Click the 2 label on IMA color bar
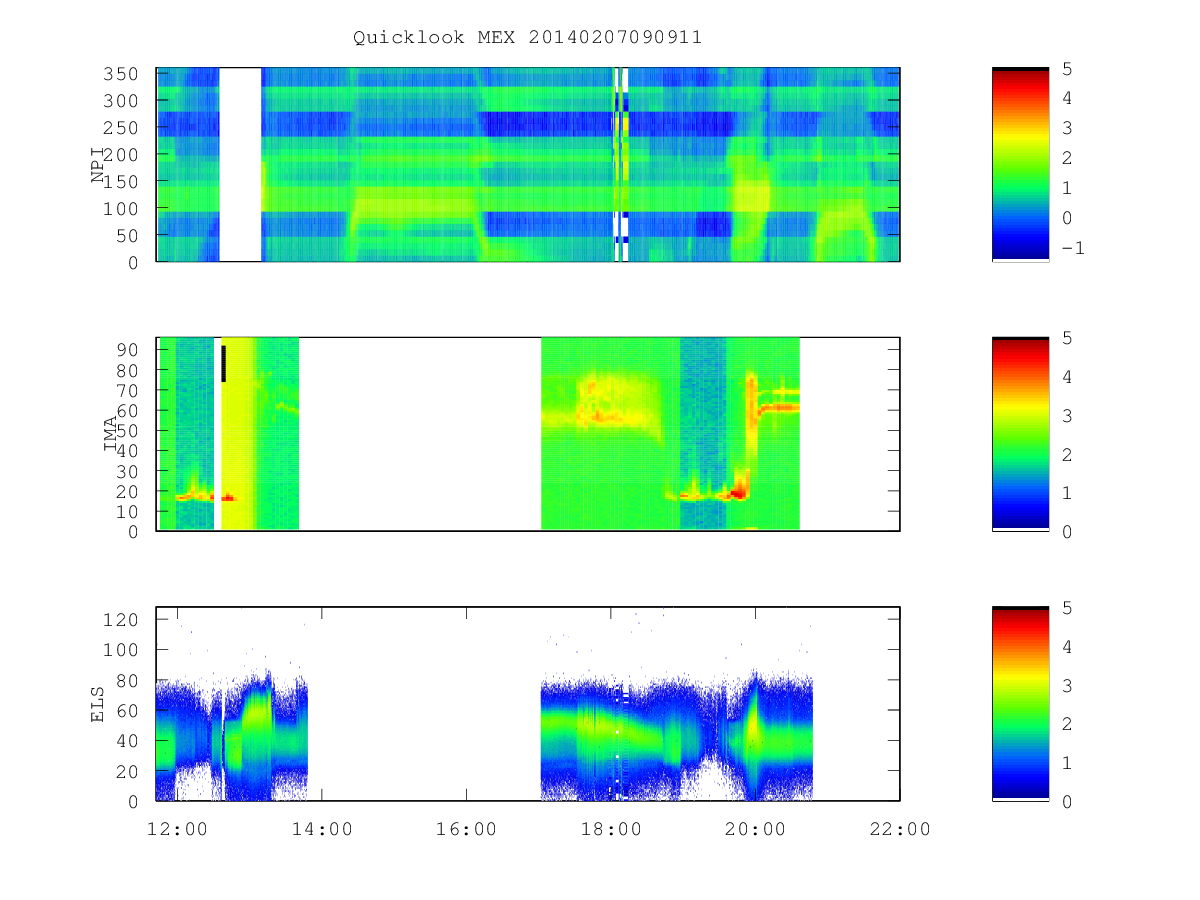The width and height of the screenshot is (1200, 900). click(1067, 454)
